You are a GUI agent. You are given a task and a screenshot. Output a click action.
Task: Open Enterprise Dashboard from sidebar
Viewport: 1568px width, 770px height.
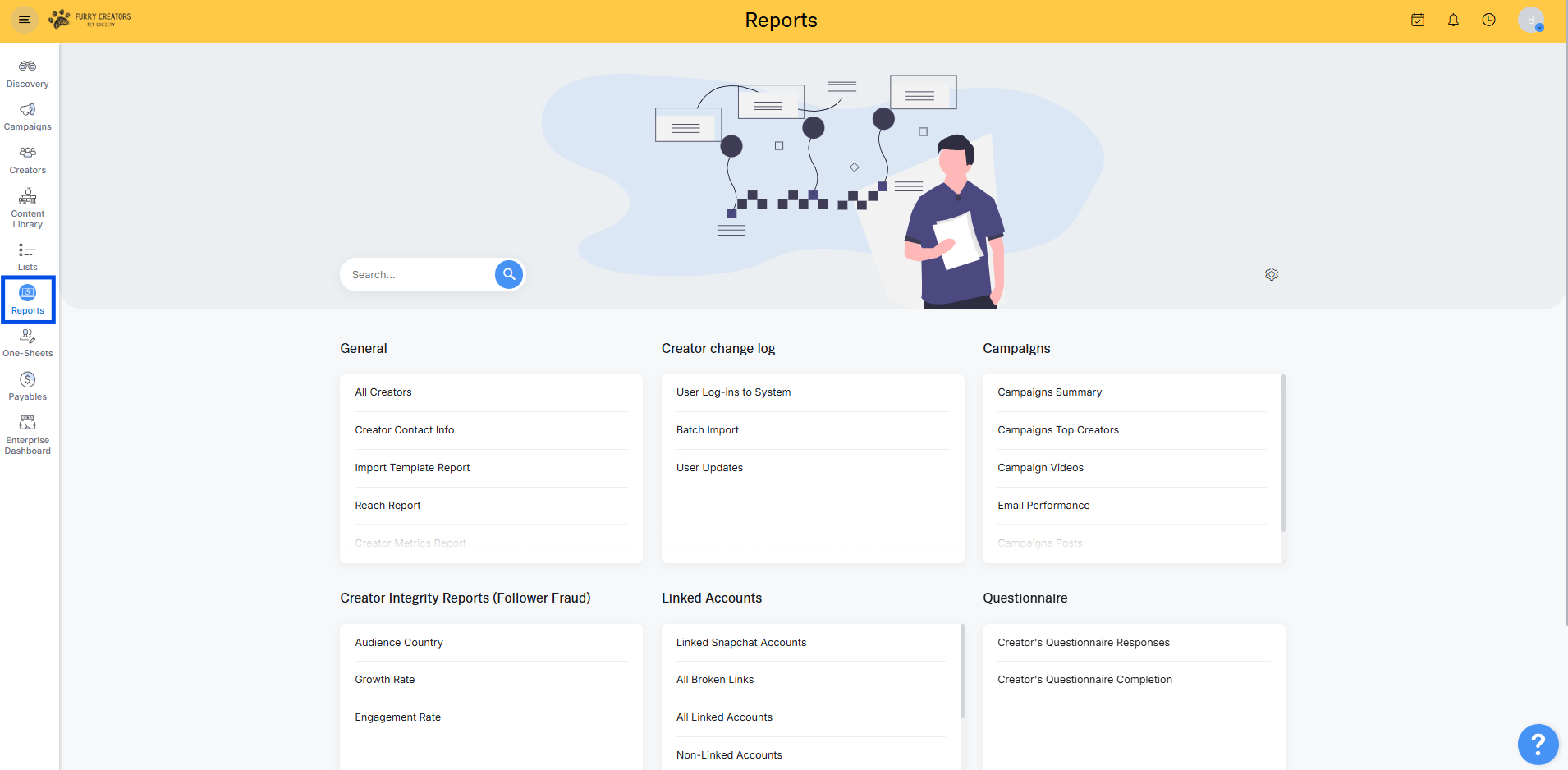coord(28,434)
